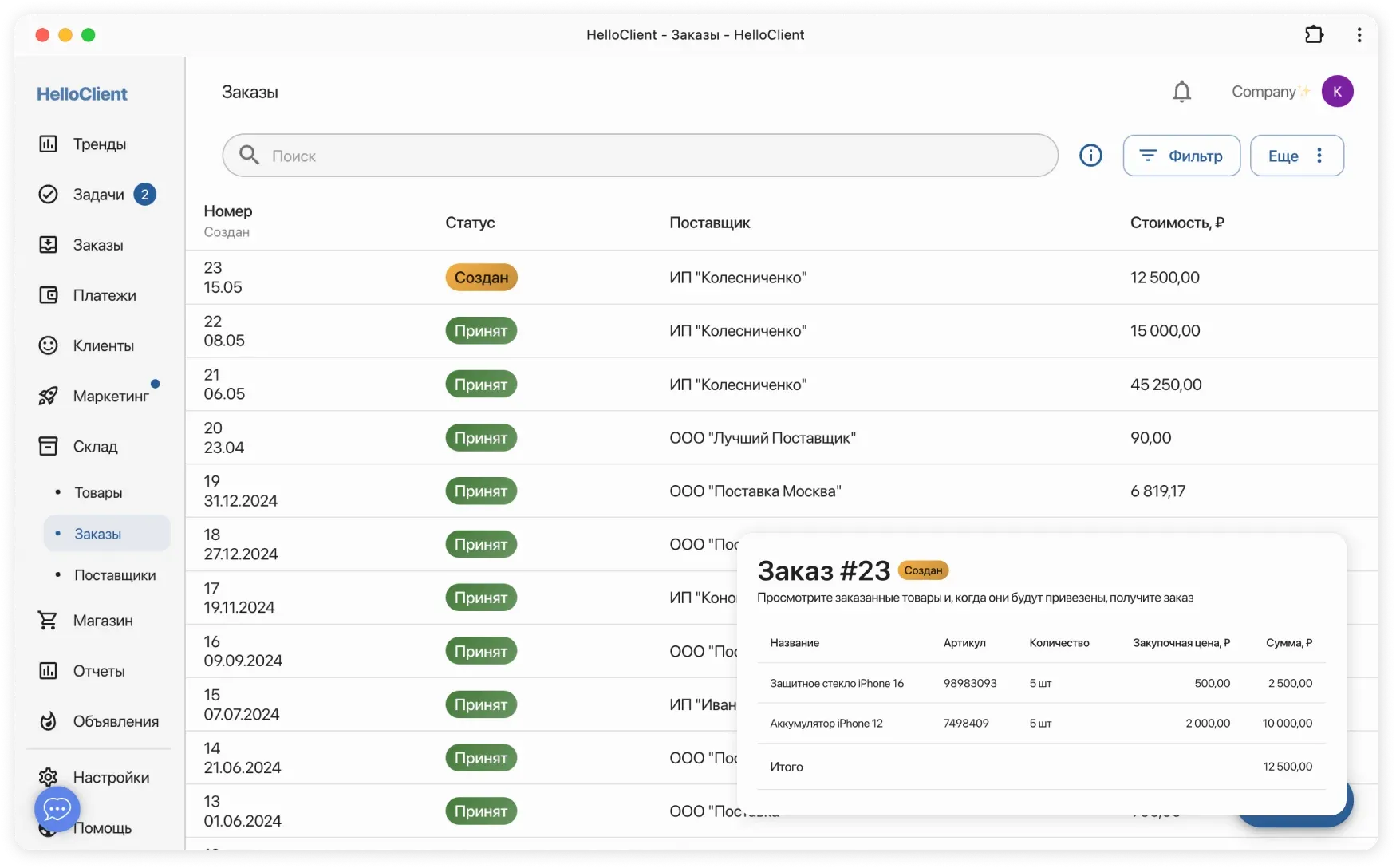
Task: Click the Payments wallet icon
Action: (49, 295)
